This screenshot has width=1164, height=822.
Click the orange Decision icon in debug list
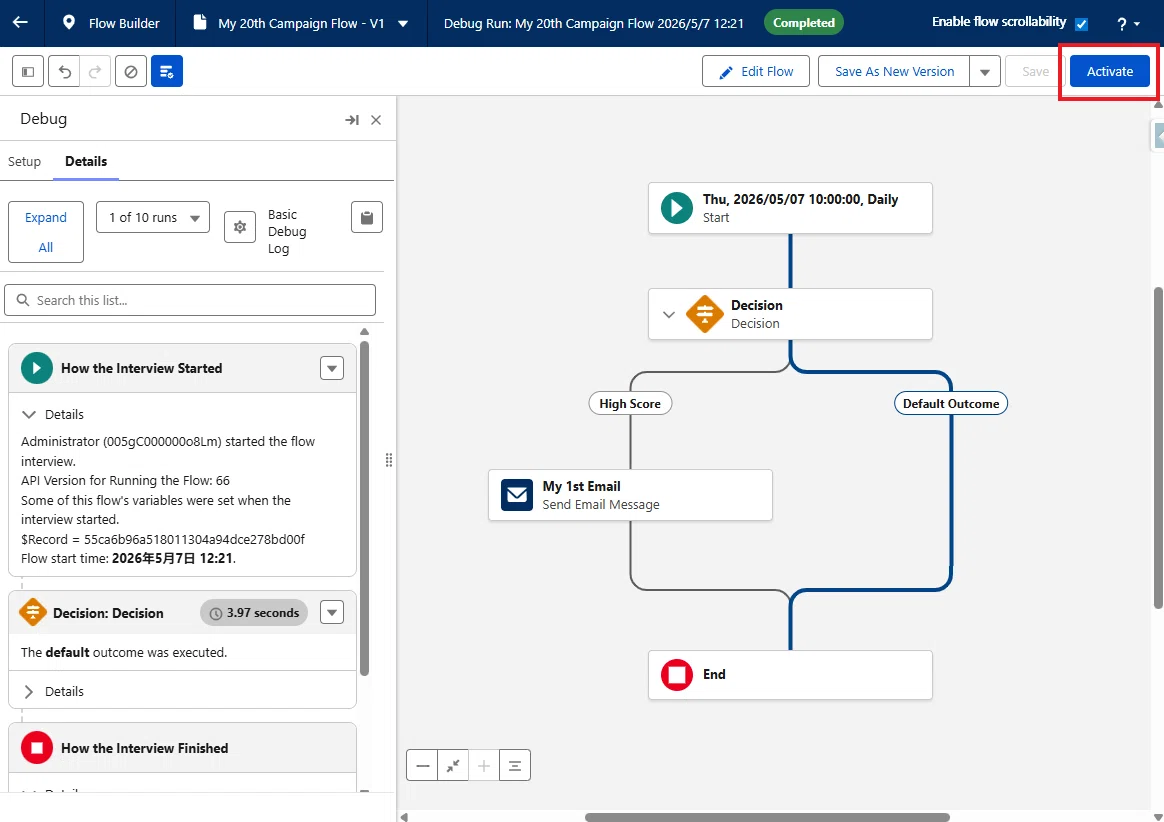pos(33,613)
